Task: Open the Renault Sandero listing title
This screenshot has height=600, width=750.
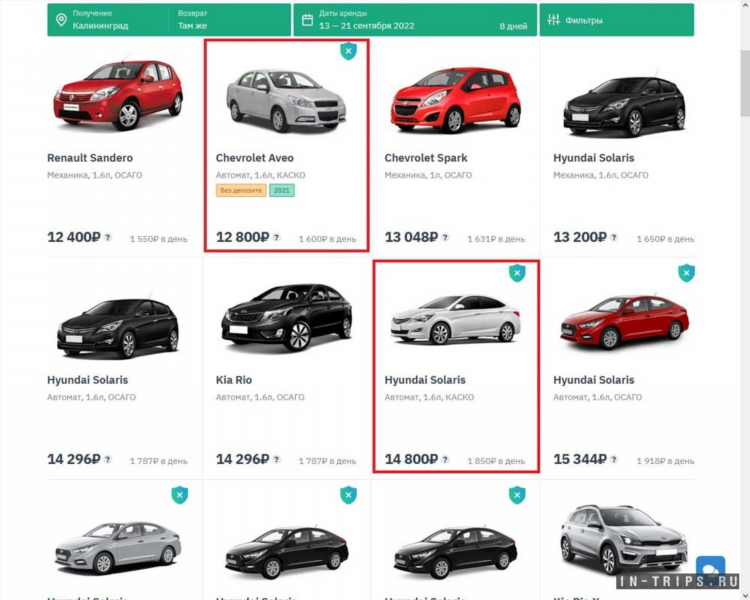Action: click(x=90, y=158)
